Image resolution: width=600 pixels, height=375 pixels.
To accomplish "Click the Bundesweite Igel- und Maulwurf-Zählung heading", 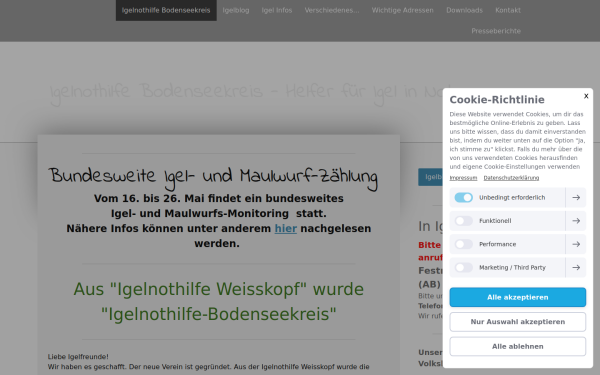I will pyautogui.click(x=213, y=177).
